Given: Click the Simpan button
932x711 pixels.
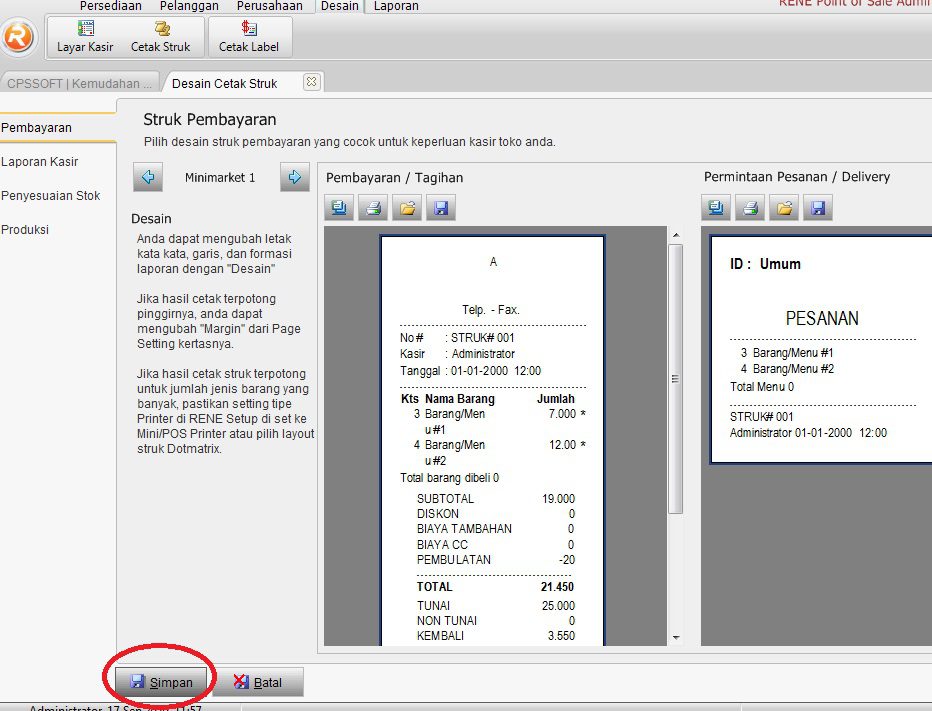Looking at the screenshot, I should pyautogui.click(x=161, y=682).
